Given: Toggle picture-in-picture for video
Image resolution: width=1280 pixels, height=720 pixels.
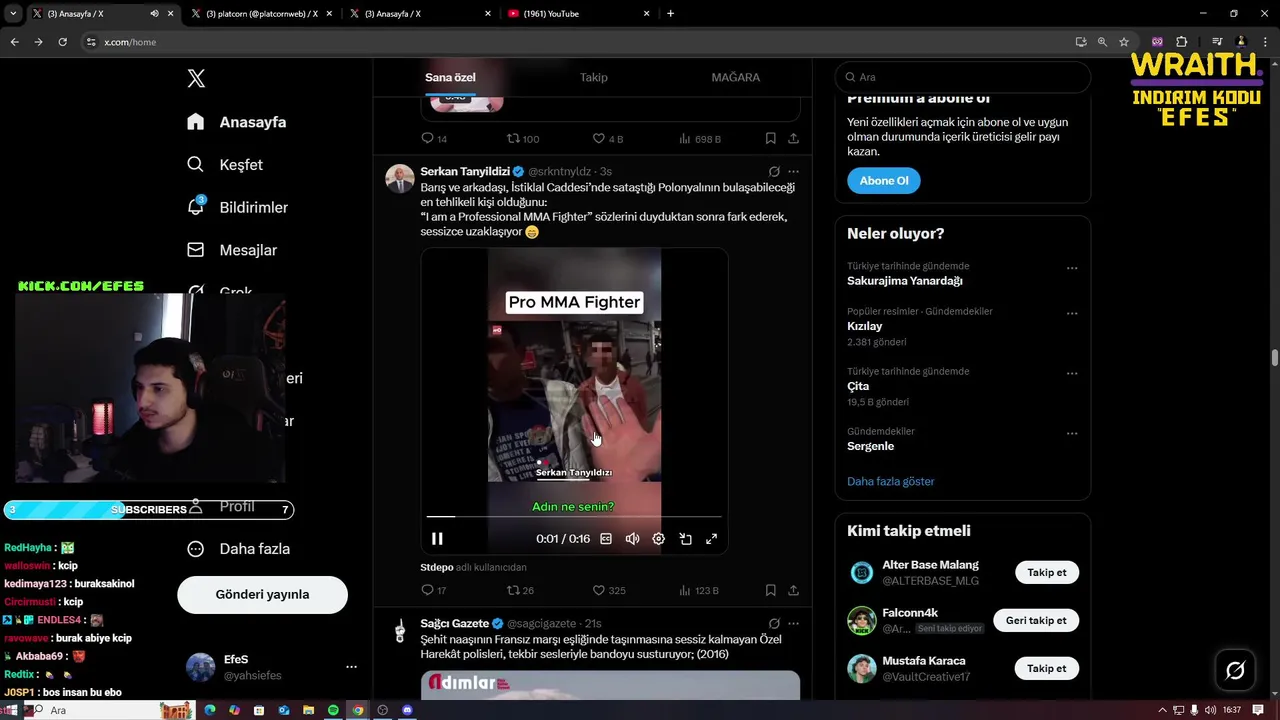Looking at the screenshot, I should pos(685,539).
